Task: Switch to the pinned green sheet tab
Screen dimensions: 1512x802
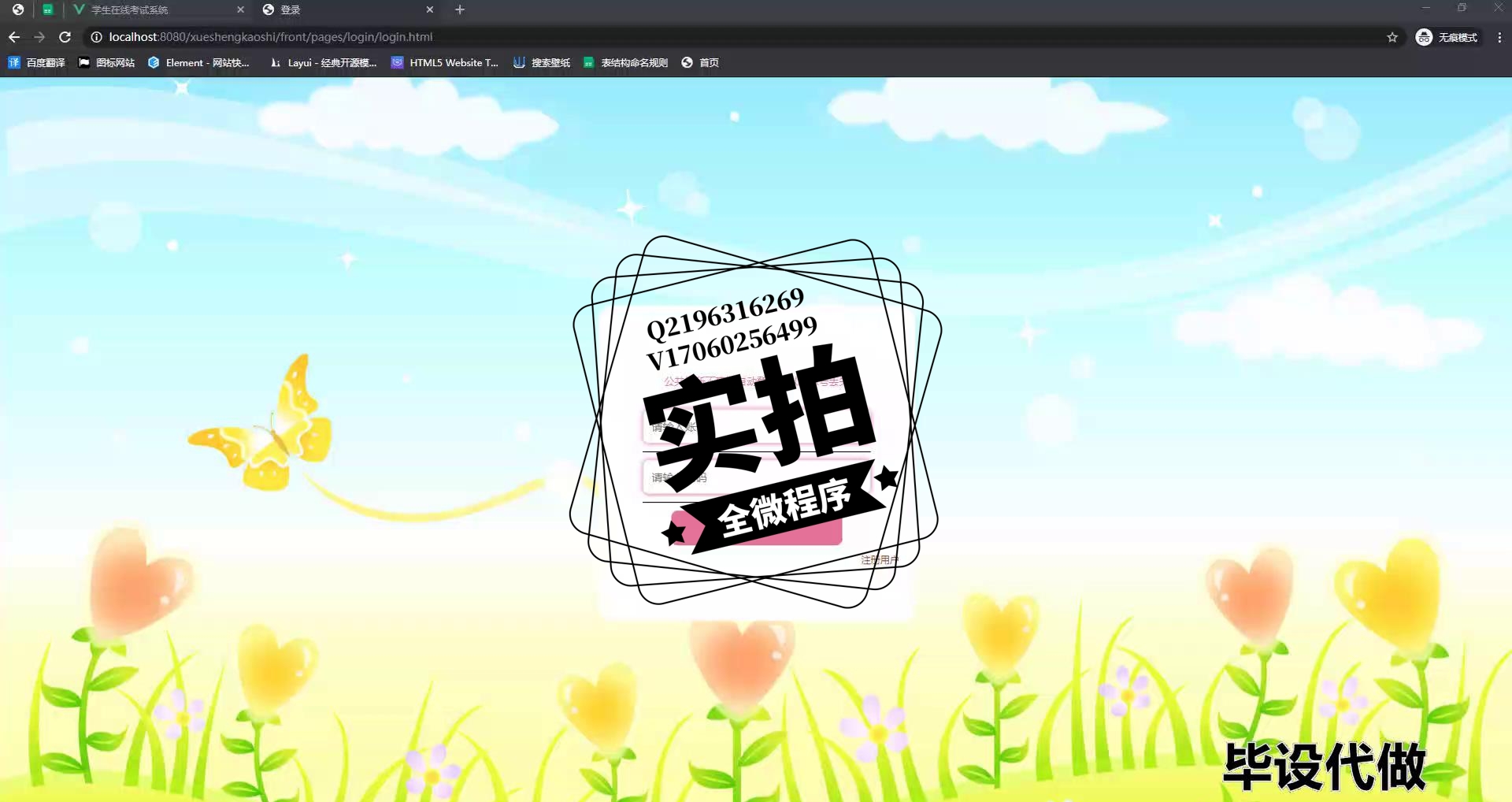Action: tap(48, 9)
